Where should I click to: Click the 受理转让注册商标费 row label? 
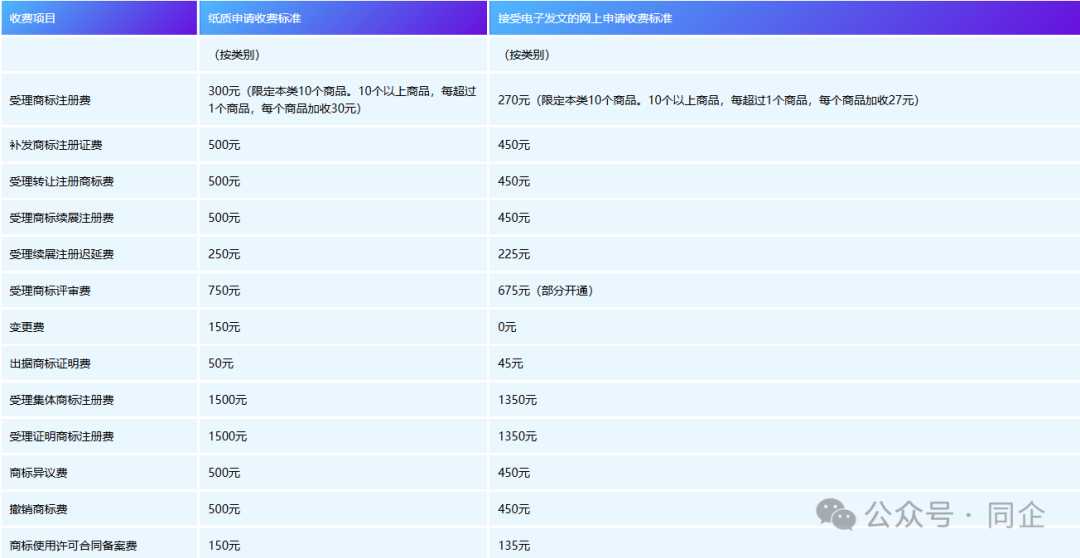[x=62, y=182]
